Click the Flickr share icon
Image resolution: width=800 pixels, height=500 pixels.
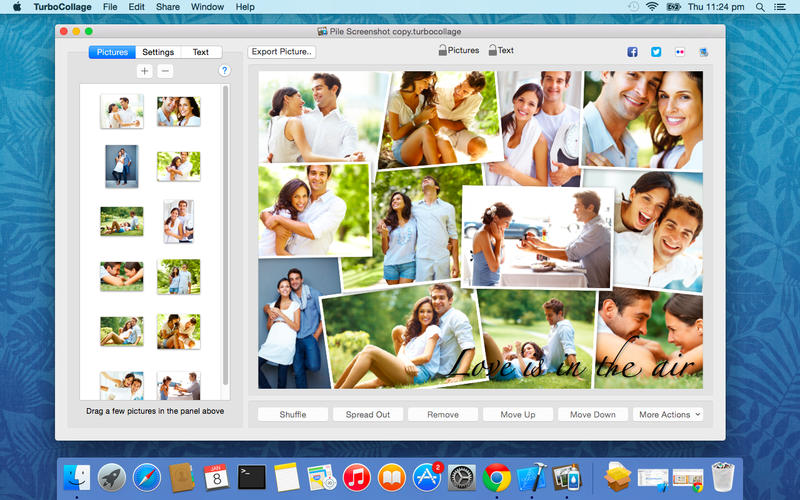(680, 52)
